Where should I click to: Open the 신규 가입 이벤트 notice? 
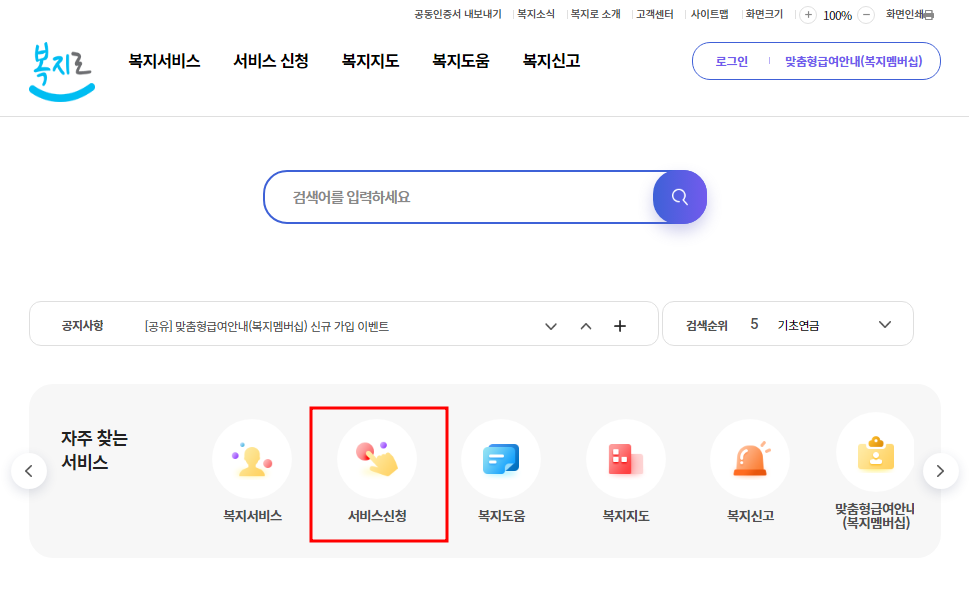[x=267, y=326]
